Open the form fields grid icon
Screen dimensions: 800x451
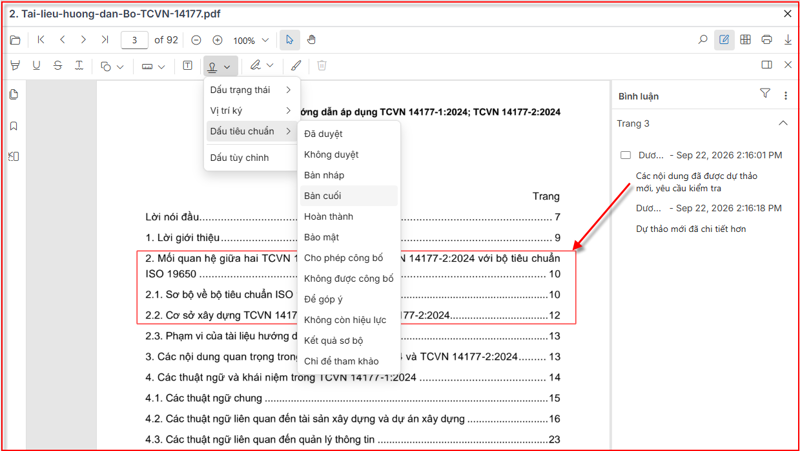point(745,40)
